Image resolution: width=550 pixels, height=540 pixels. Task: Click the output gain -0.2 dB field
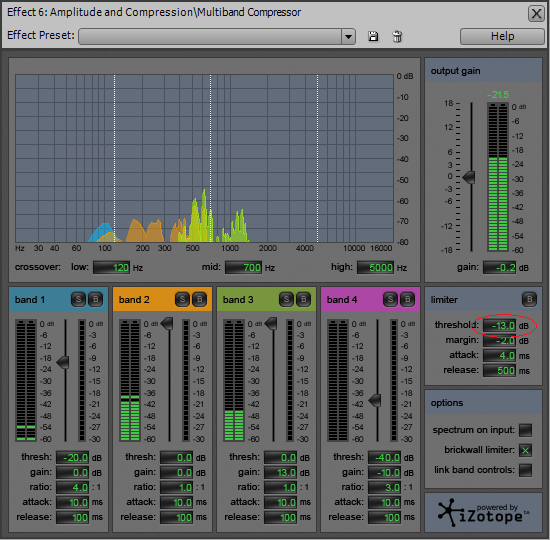(499, 268)
